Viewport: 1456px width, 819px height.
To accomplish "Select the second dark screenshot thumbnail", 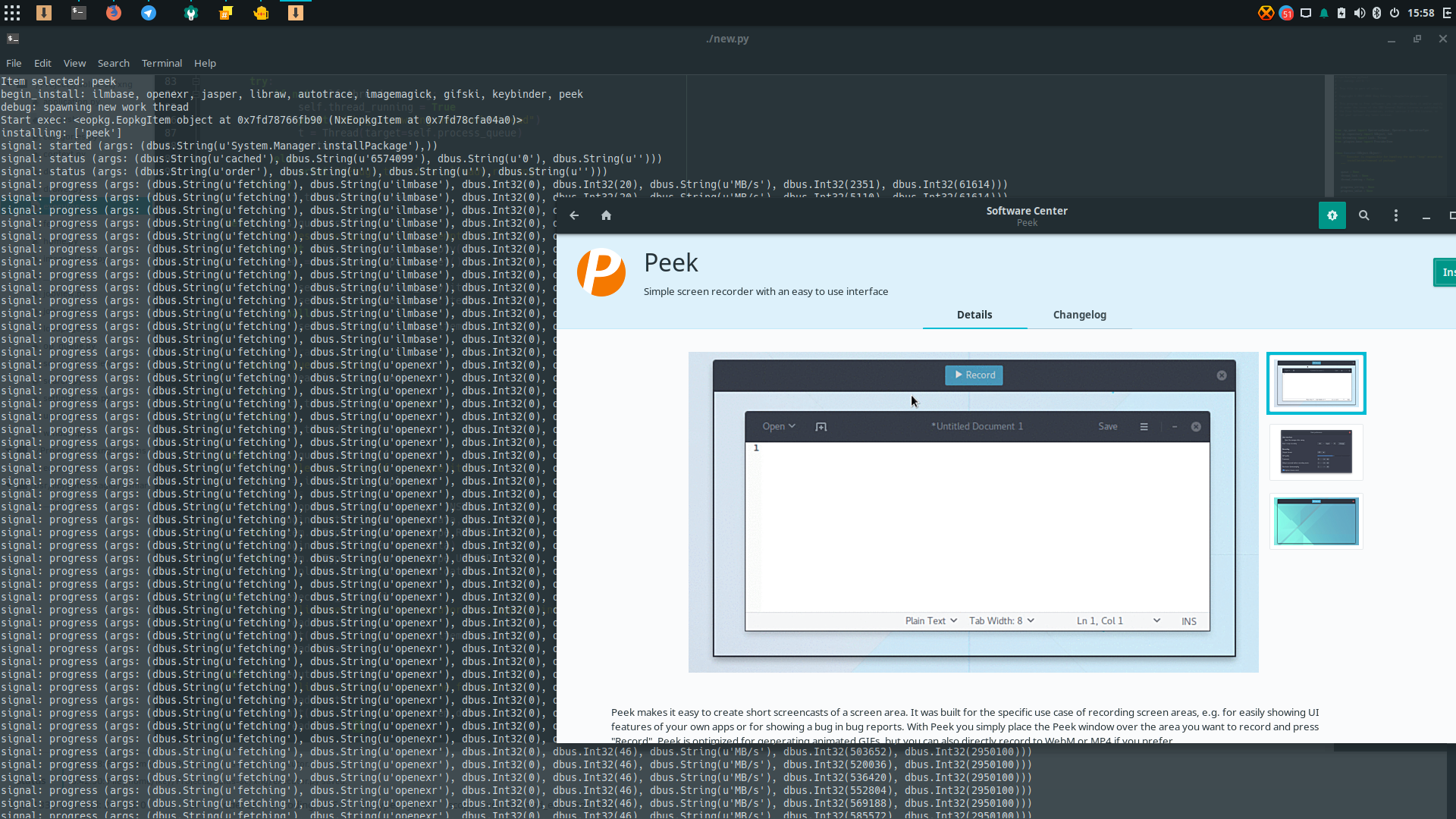I will pyautogui.click(x=1316, y=452).
